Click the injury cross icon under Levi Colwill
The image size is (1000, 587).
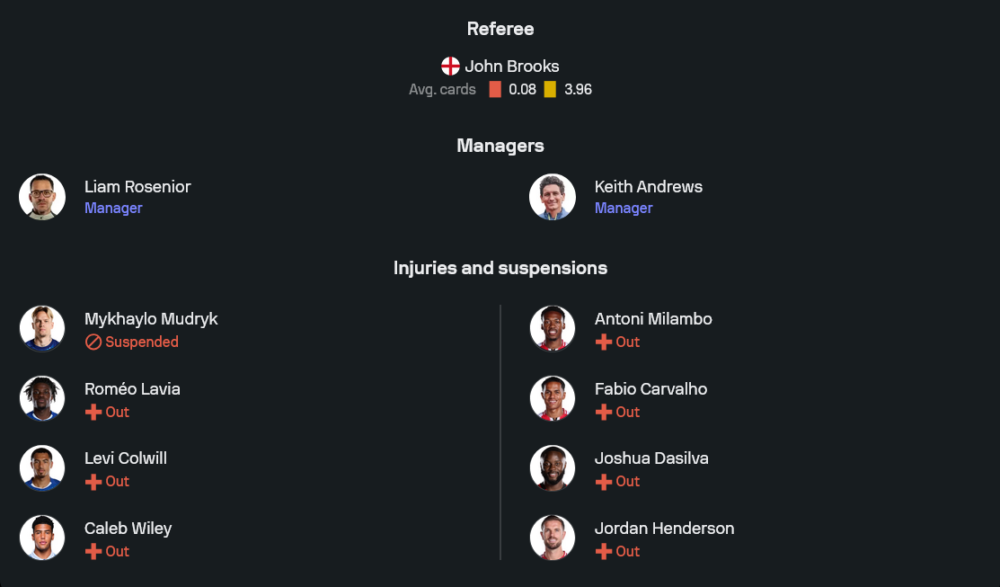tap(93, 482)
